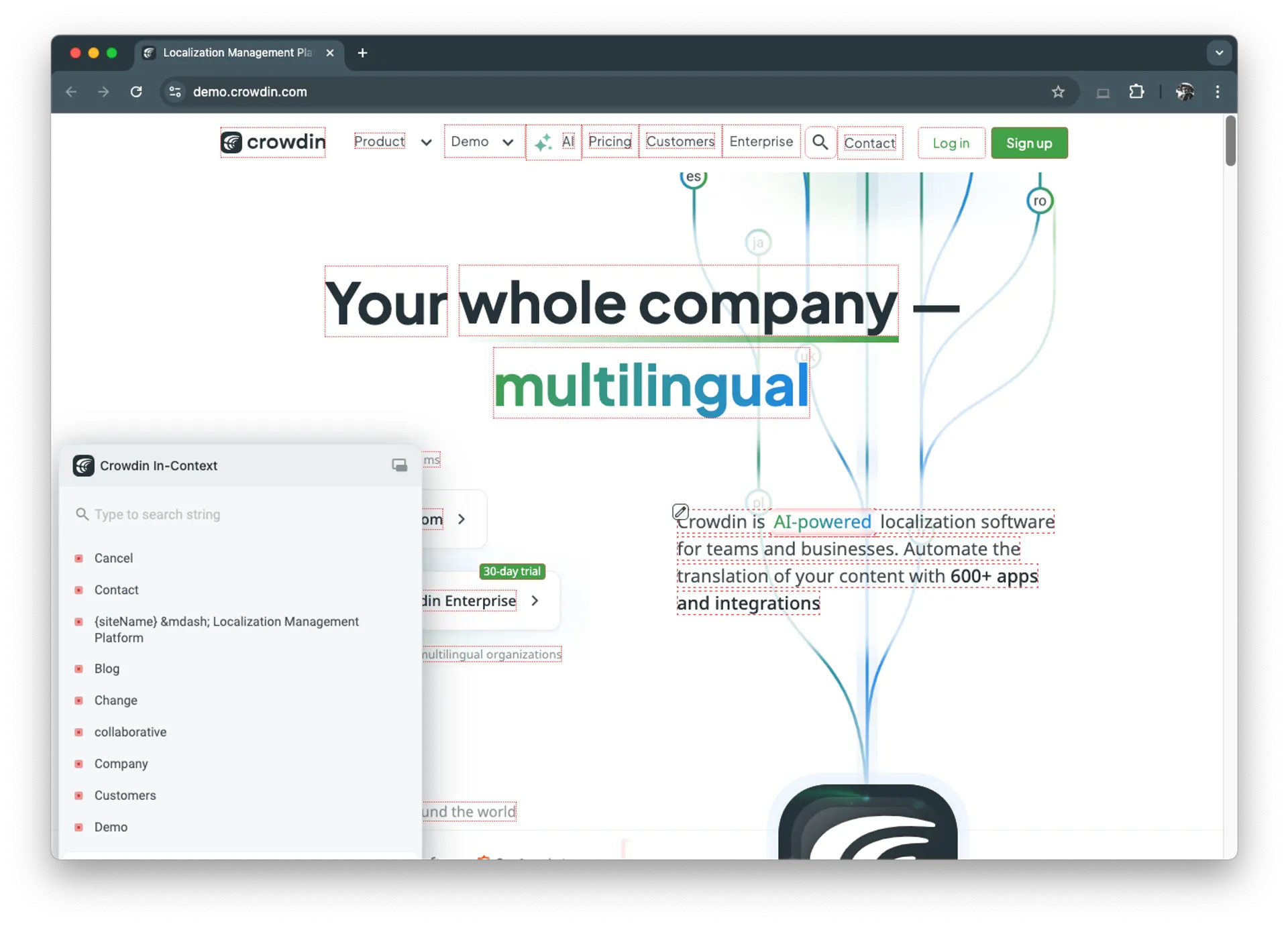Bookmark this page with the star icon
This screenshot has height=926, width=1288.
click(1058, 92)
